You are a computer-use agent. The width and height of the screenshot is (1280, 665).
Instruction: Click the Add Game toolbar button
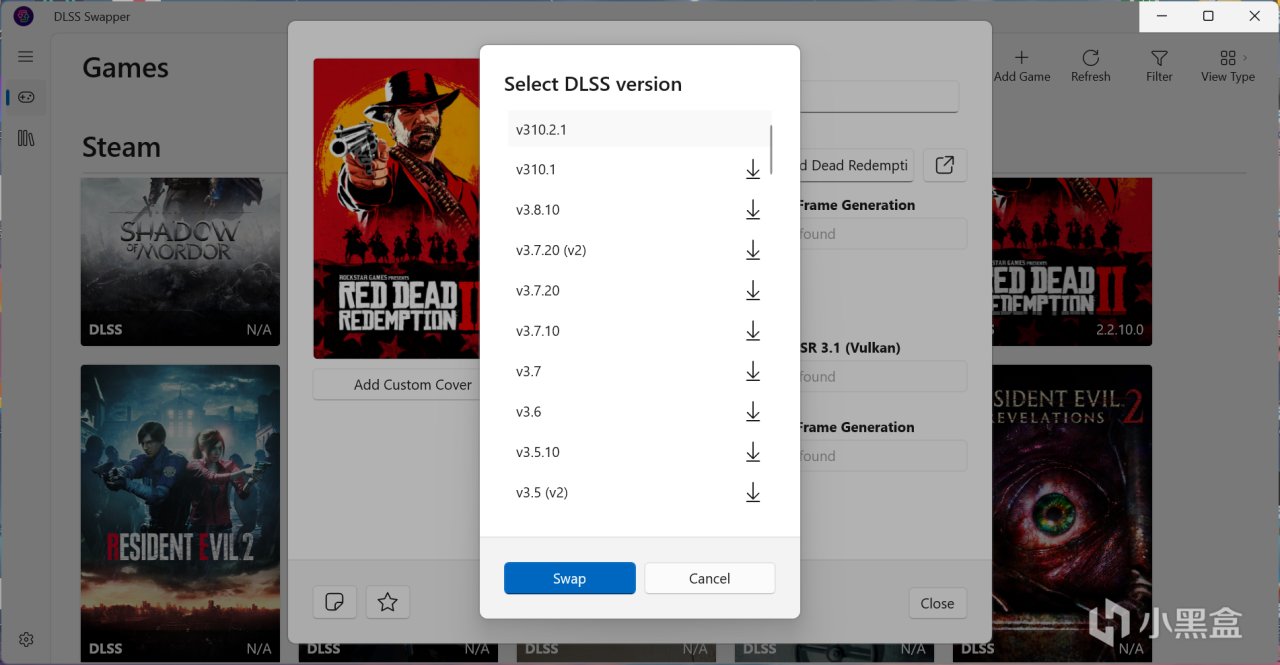pyautogui.click(x=1022, y=66)
